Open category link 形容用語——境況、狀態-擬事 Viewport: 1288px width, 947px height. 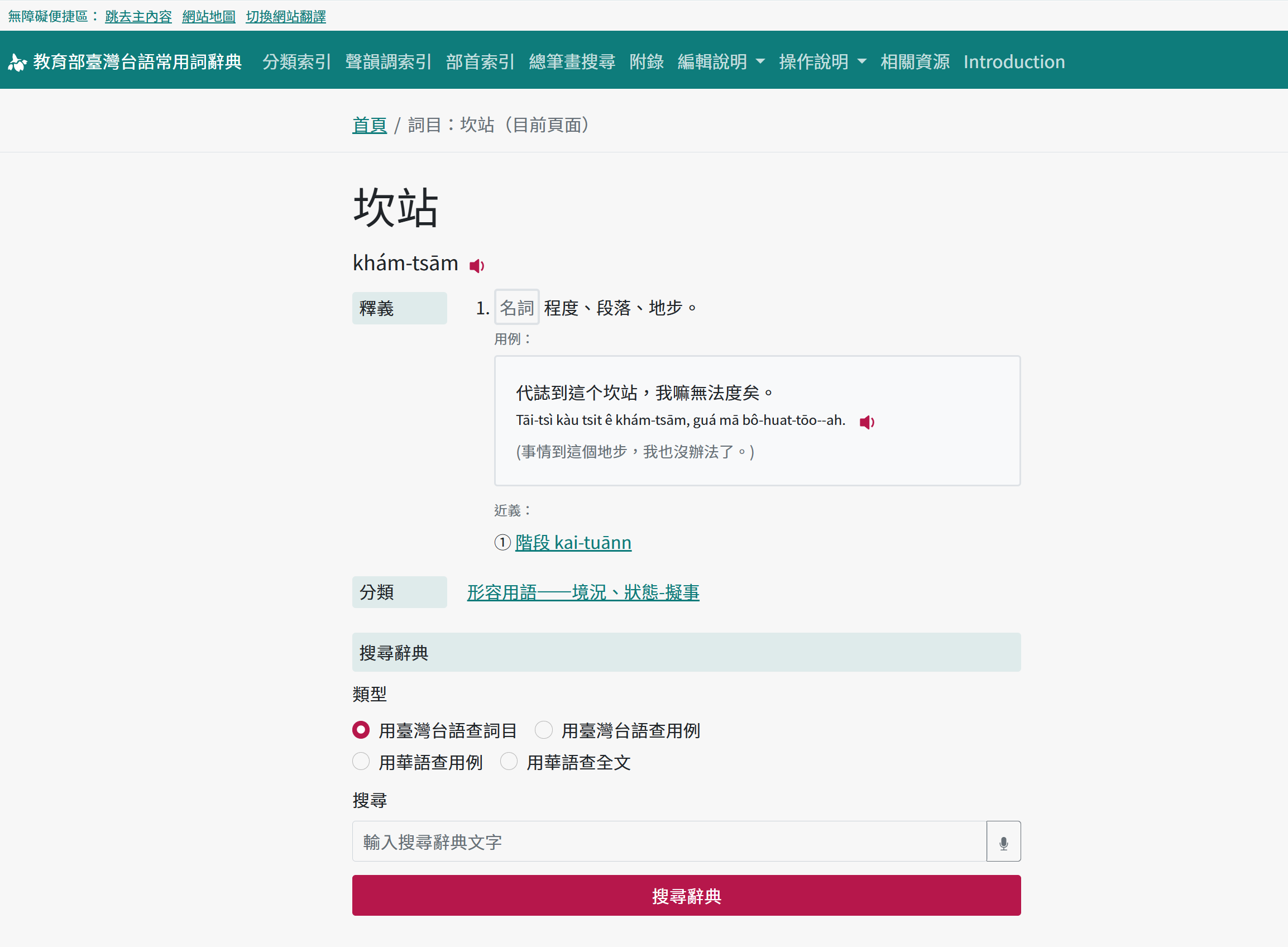pos(582,592)
